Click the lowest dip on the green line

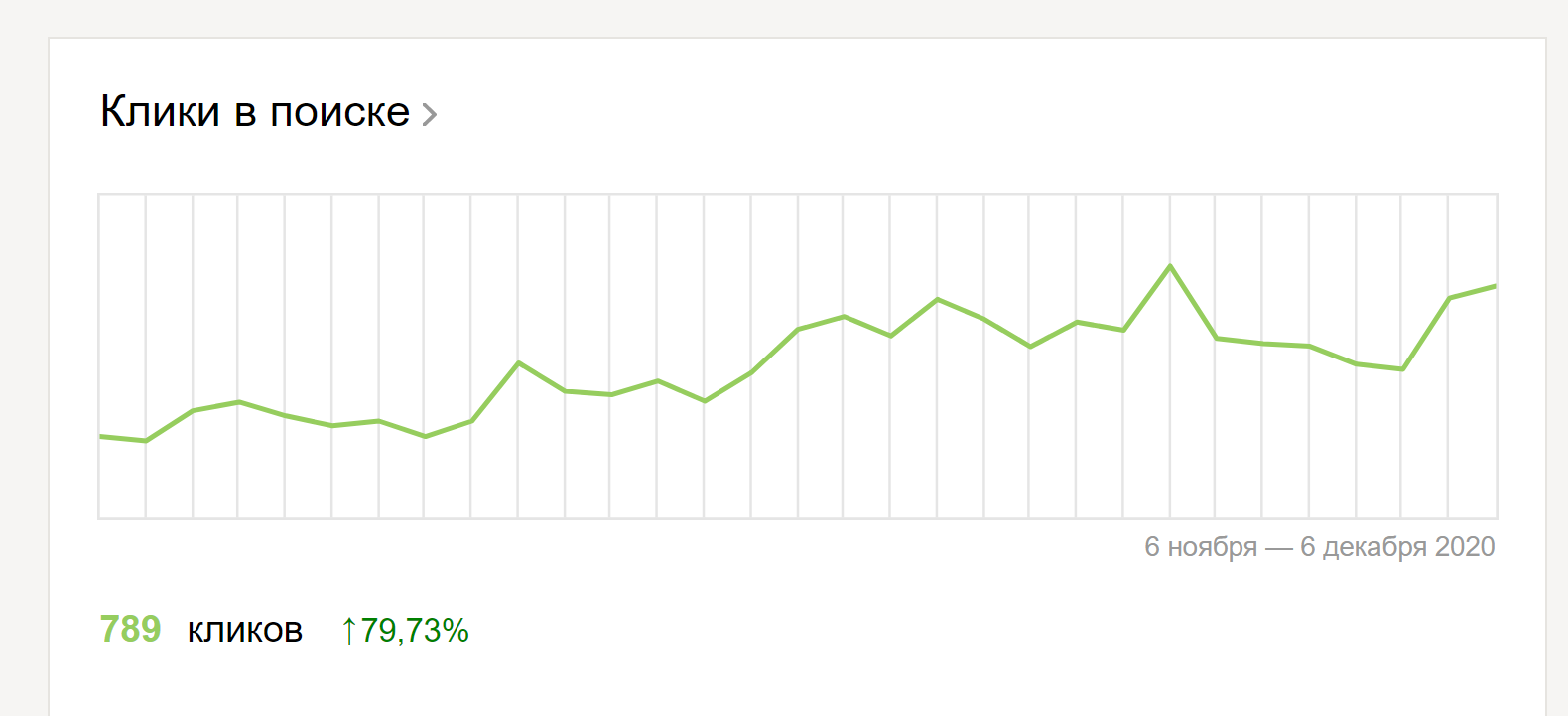click(x=146, y=441)
